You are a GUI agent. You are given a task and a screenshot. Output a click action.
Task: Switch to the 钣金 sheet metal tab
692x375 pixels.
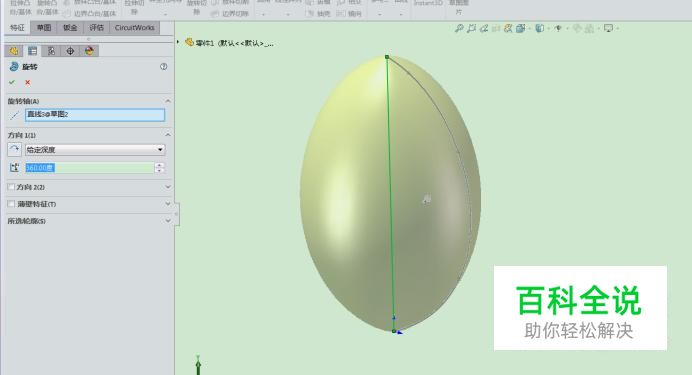pos(70,28)
